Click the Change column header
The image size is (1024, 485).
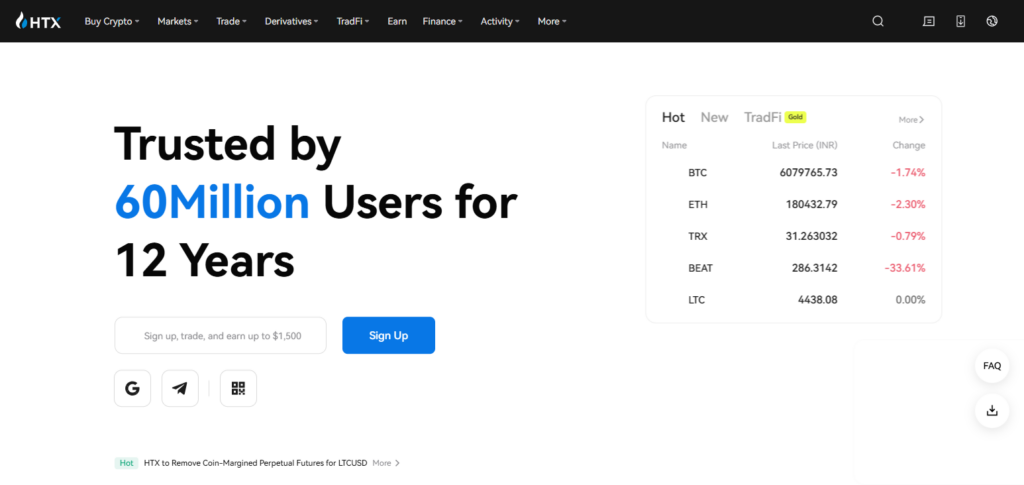pyautogui.click(x=909, y=146)
